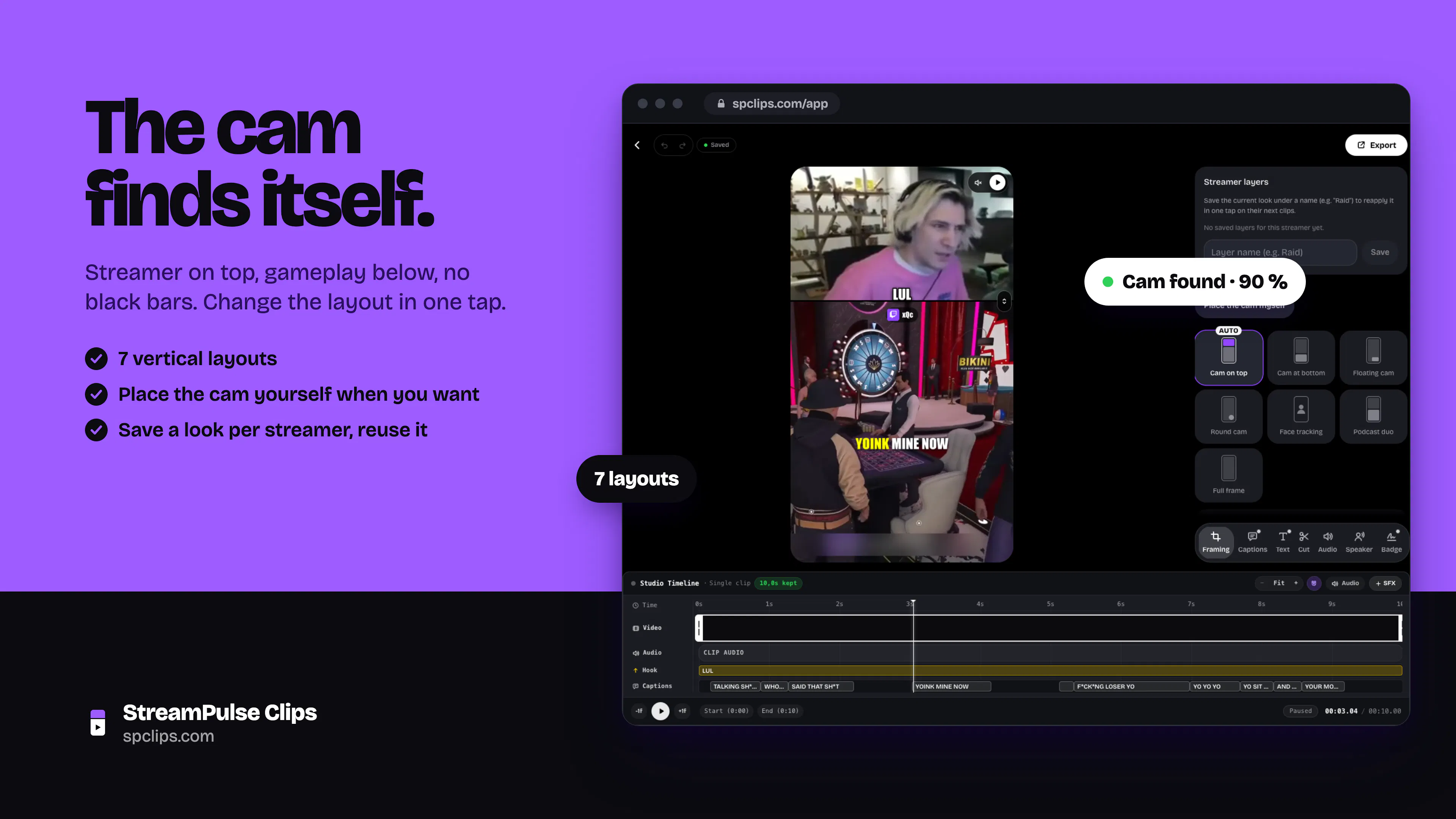Play the video preview from the overlay button
Image resolution: width=1456 pixels, height=819 pixels.
[x=998, y=182]
